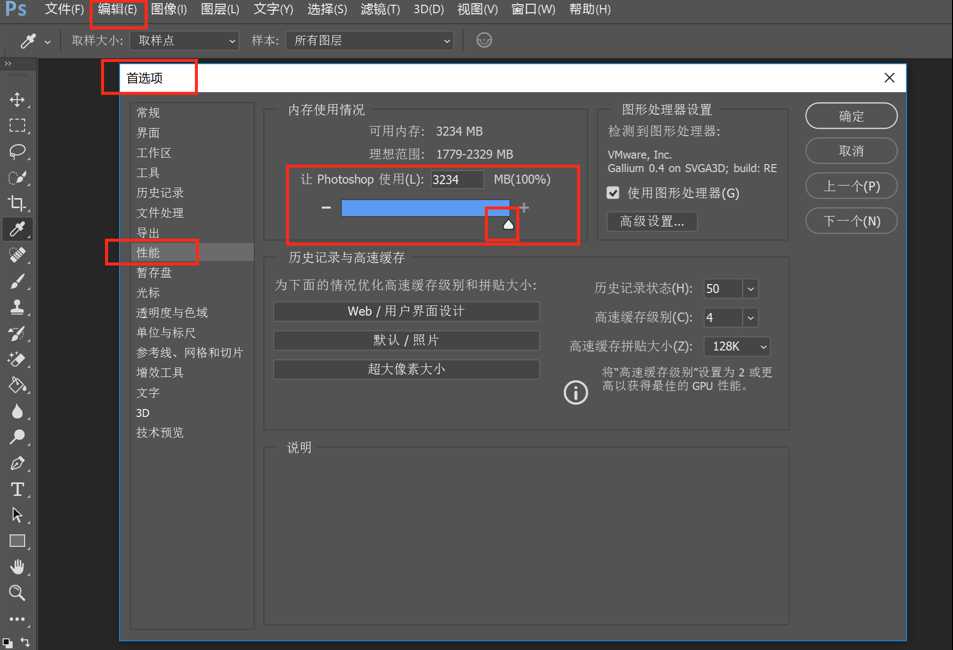Open the 窗口(W) menu
Screen dimensions: 953x650
coord(533,9)
